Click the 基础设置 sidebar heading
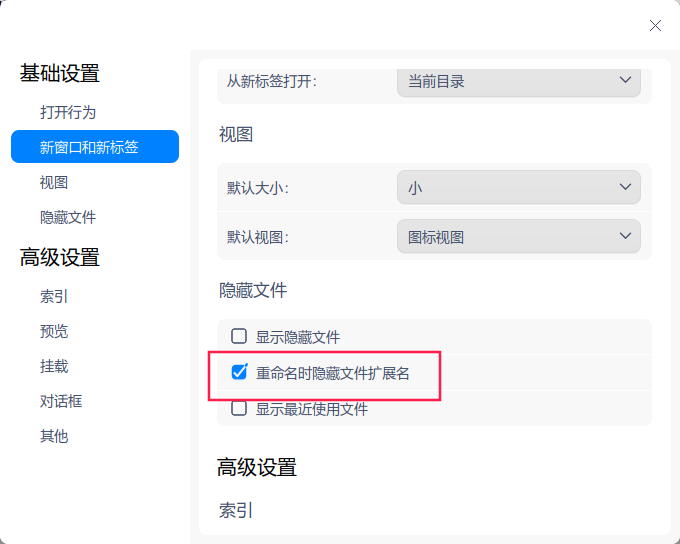 coord(60,73)
